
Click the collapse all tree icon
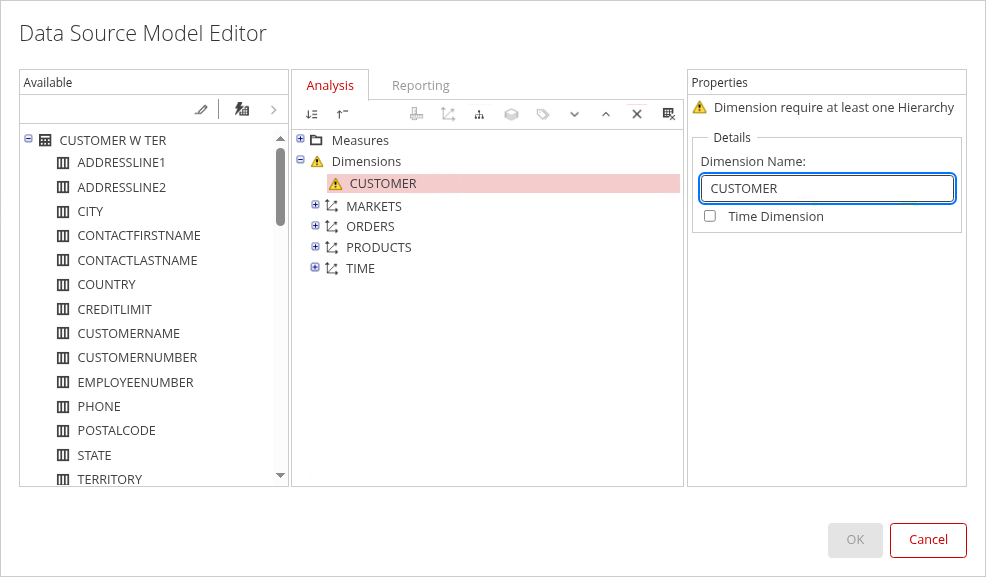342,115
